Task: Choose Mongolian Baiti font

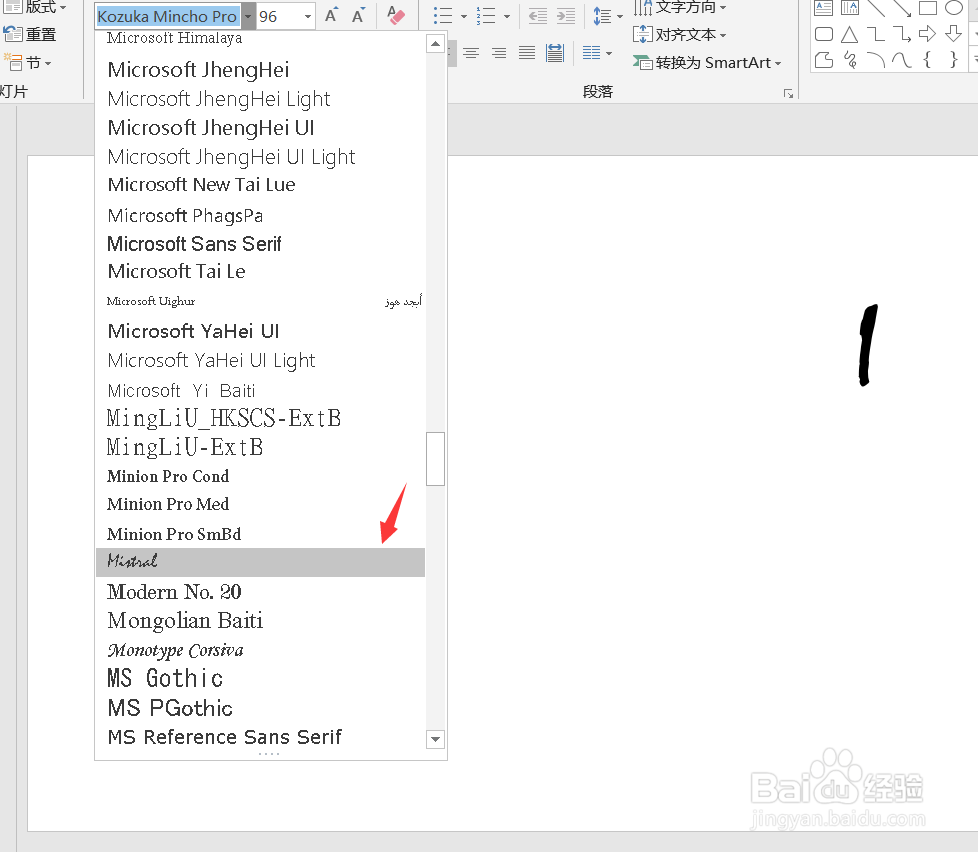Action: 260,621
